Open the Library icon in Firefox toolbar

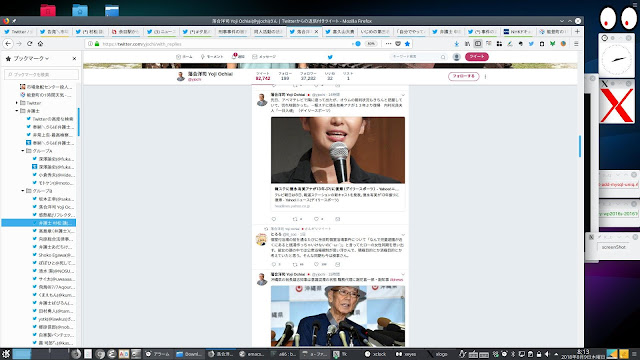467,44
